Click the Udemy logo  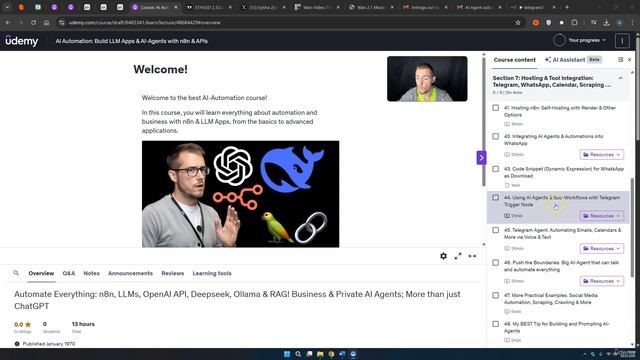(22, 41)
